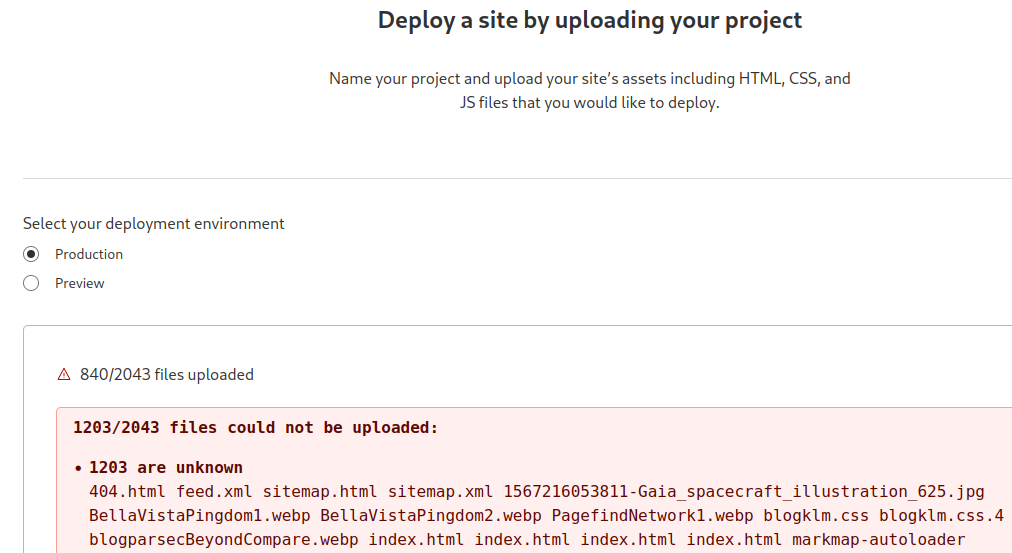This screenshot has width=1012, height=553.
Task: Choose the Preview deployment radio button
Action: click(31, 283)
